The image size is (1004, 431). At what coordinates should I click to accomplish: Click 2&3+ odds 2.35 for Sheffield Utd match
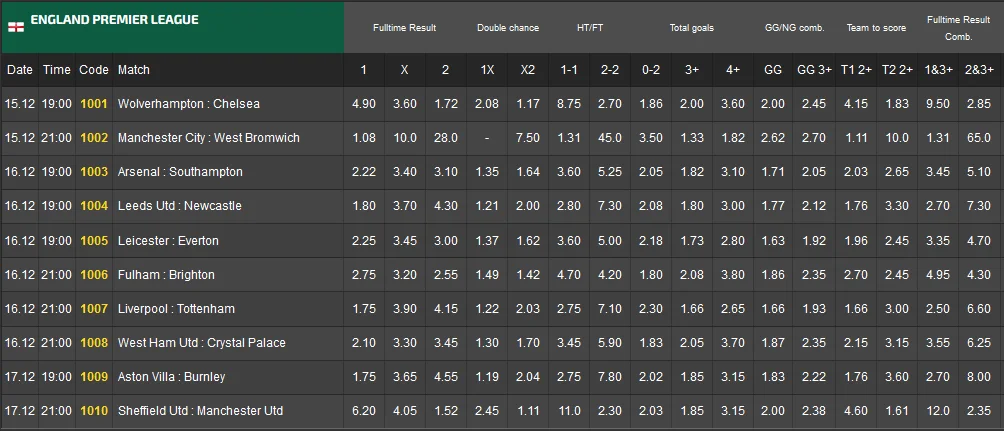(980, 411)
